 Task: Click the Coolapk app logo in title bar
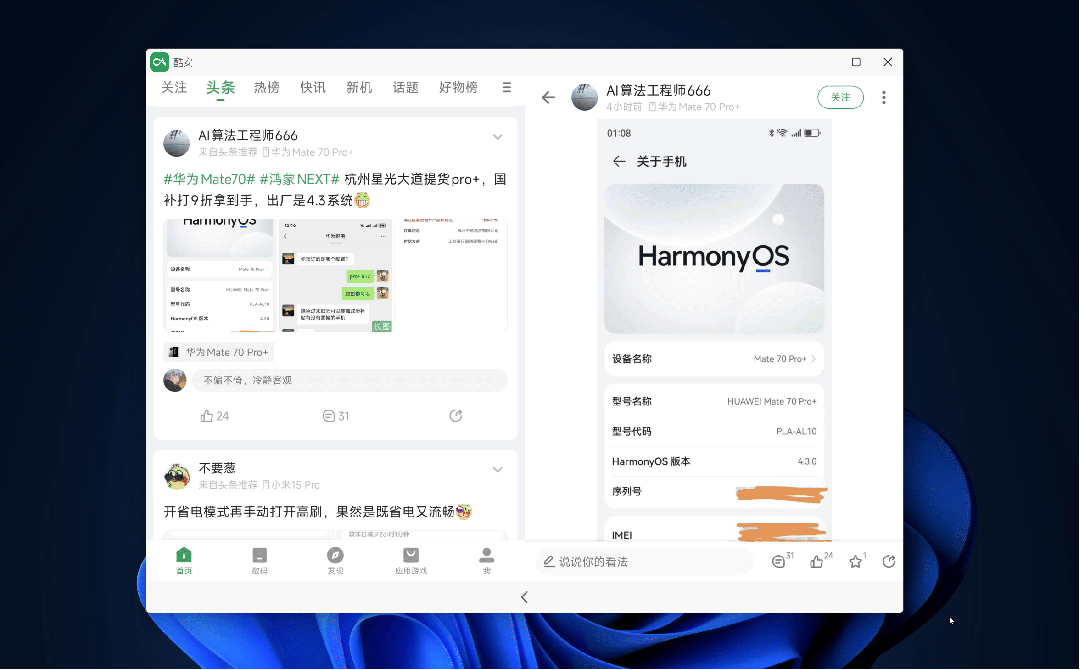tap(159, 62)
